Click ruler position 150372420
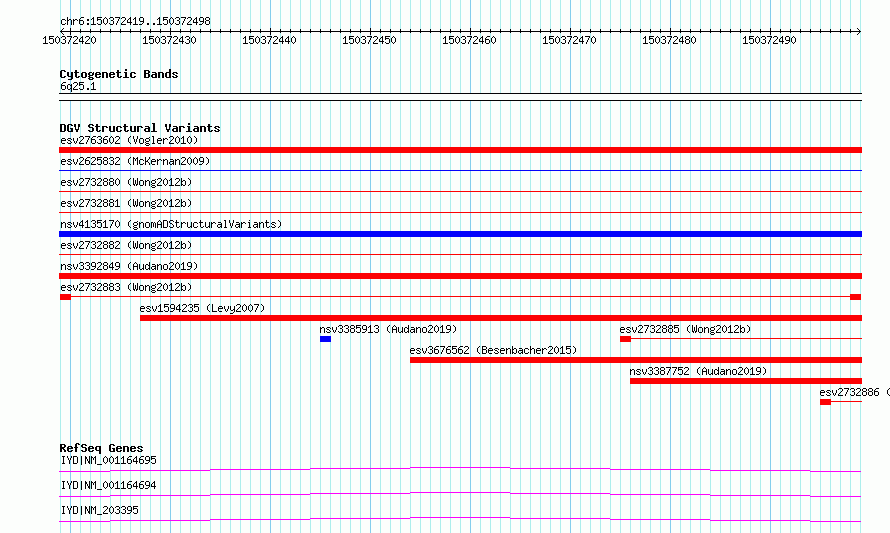 (69, 40)
